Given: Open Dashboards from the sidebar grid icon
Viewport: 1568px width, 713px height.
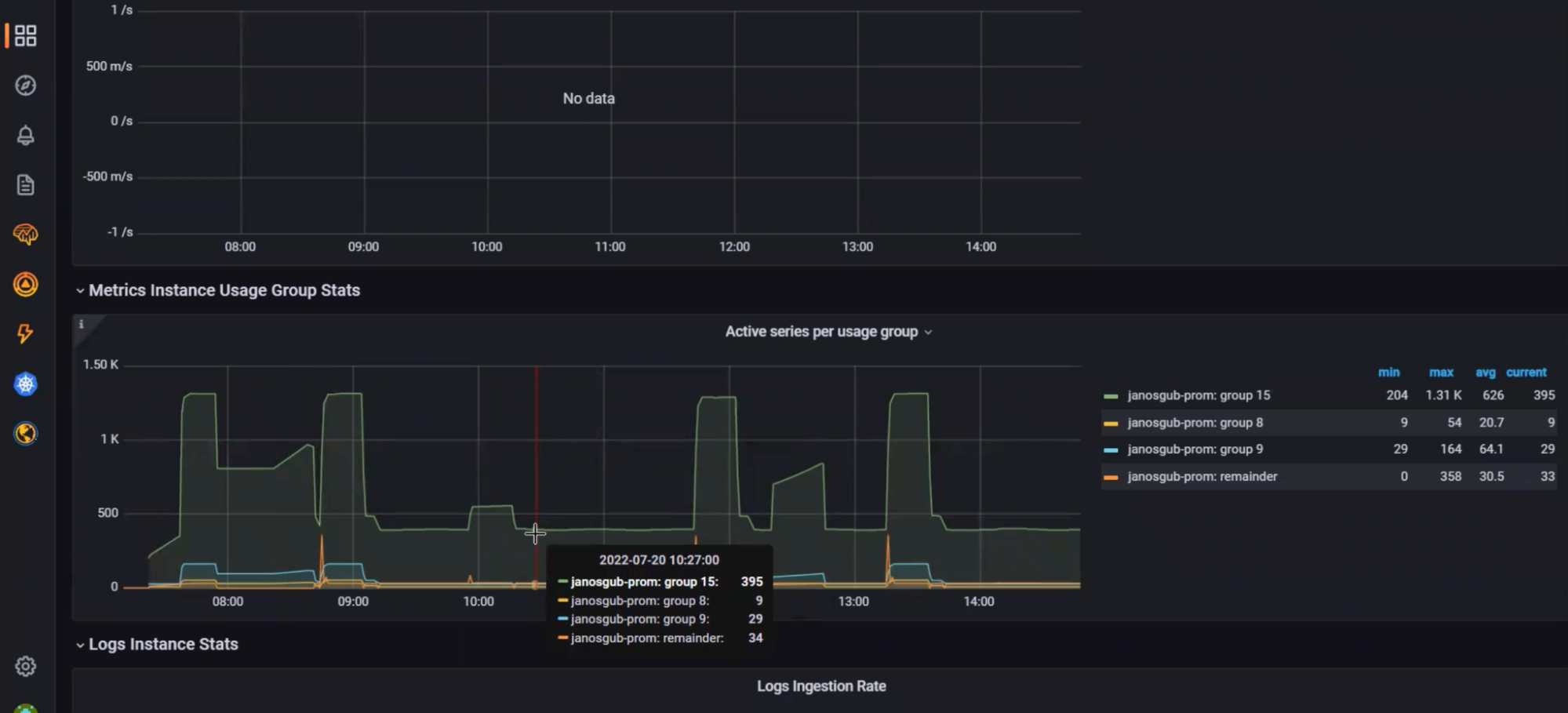Looking at the screenshot, I should tap(24, 35).
